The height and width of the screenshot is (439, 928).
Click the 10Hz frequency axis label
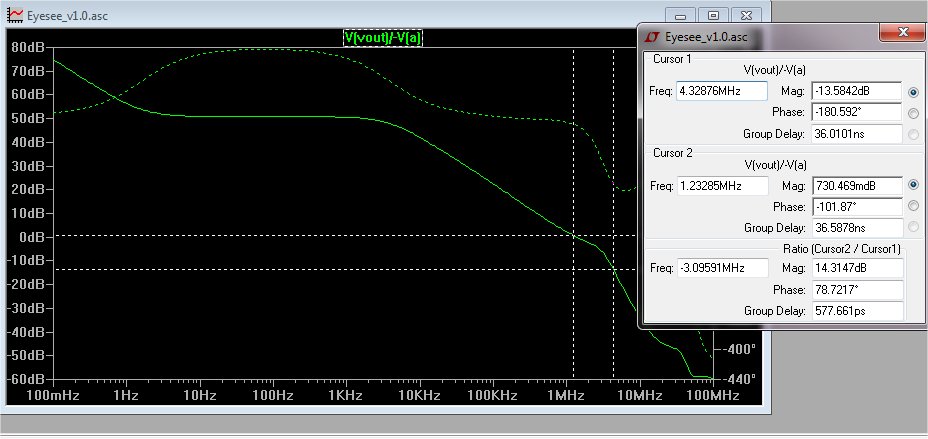200,395
